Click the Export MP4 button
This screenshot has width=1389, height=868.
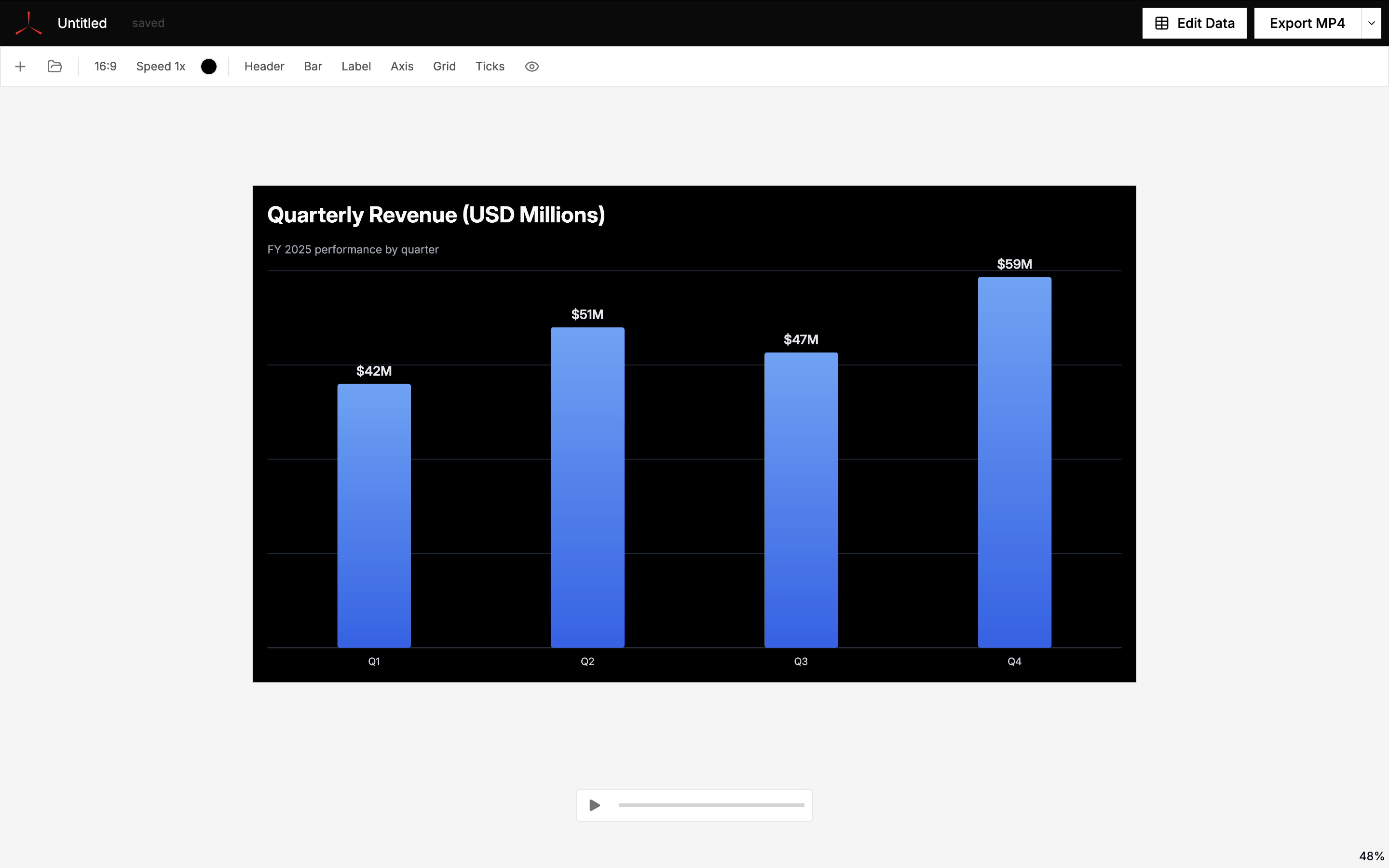pyautogui.click(x=1307, y=23)
